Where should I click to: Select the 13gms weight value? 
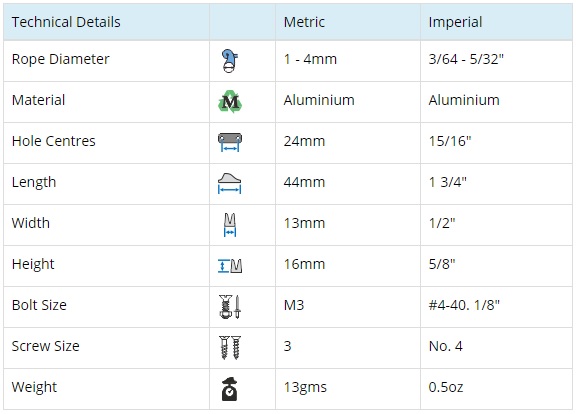305,387
